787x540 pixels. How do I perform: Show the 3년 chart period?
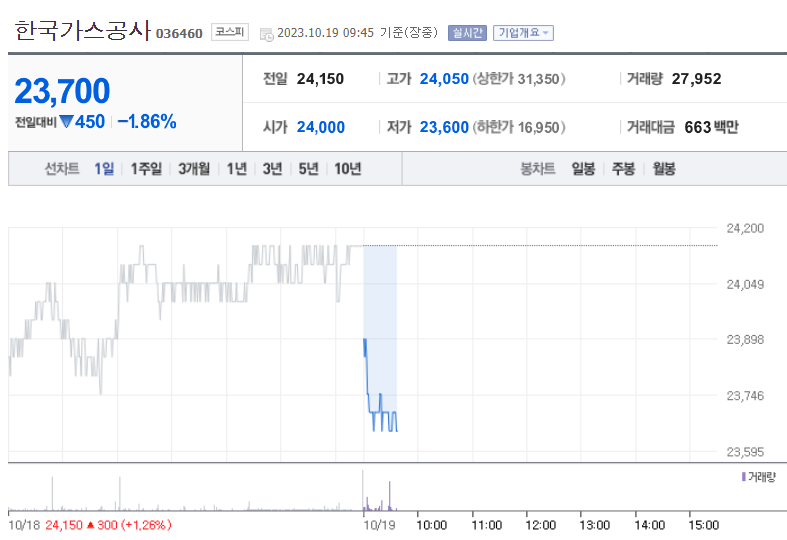point(273,169)
